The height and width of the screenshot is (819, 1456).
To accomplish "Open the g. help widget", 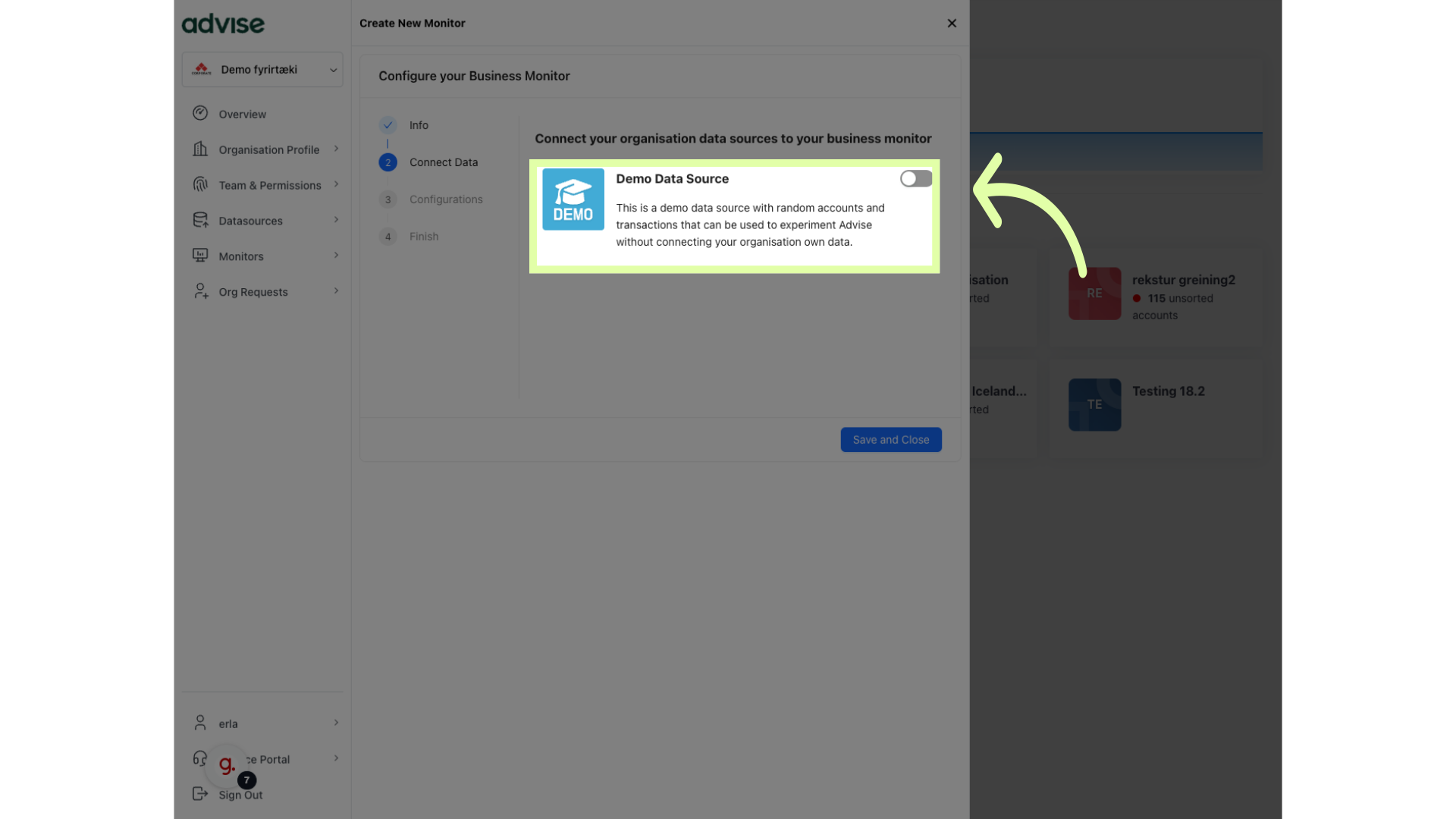I will pos(227,766).
